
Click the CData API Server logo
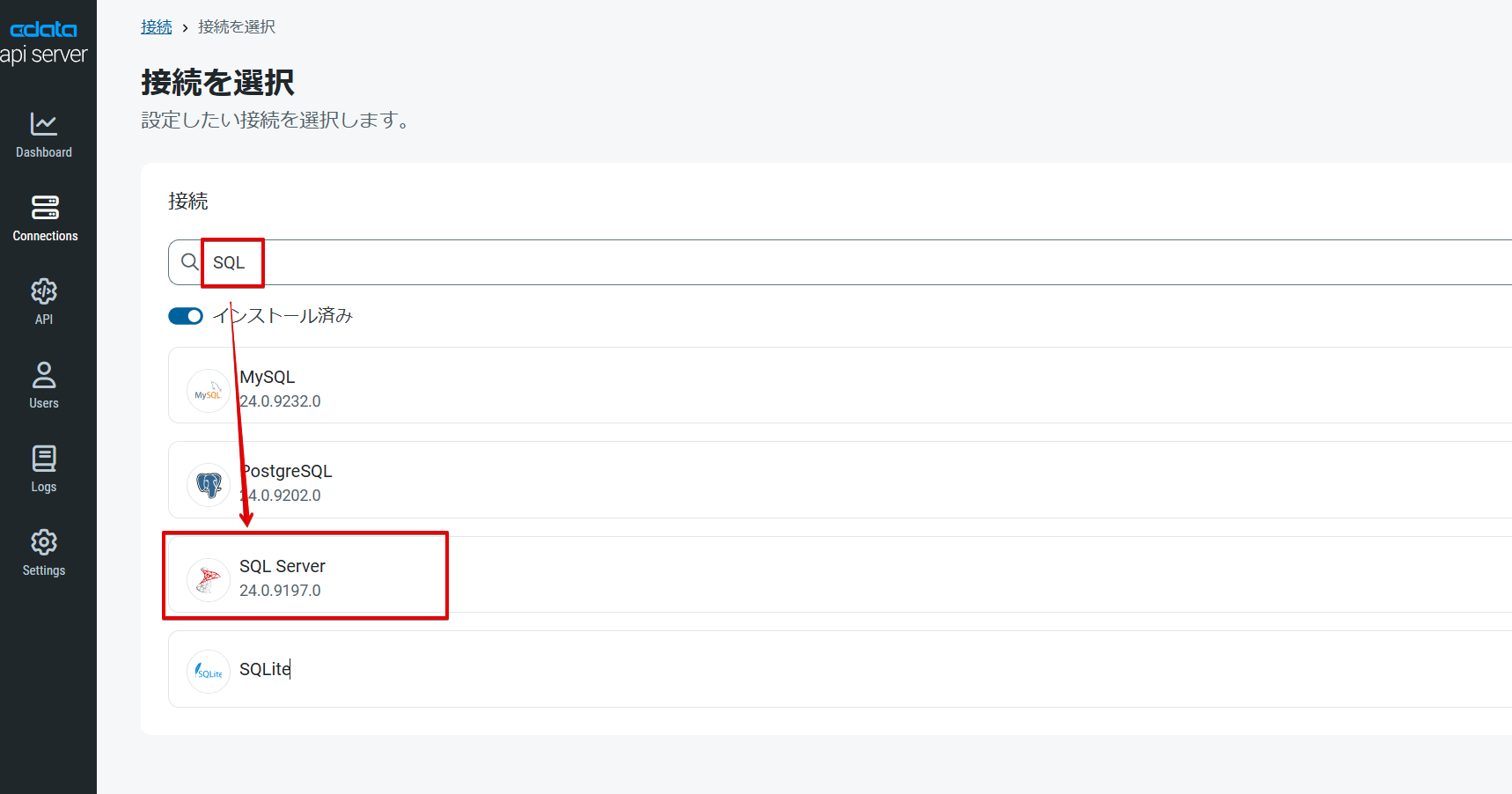44,43
